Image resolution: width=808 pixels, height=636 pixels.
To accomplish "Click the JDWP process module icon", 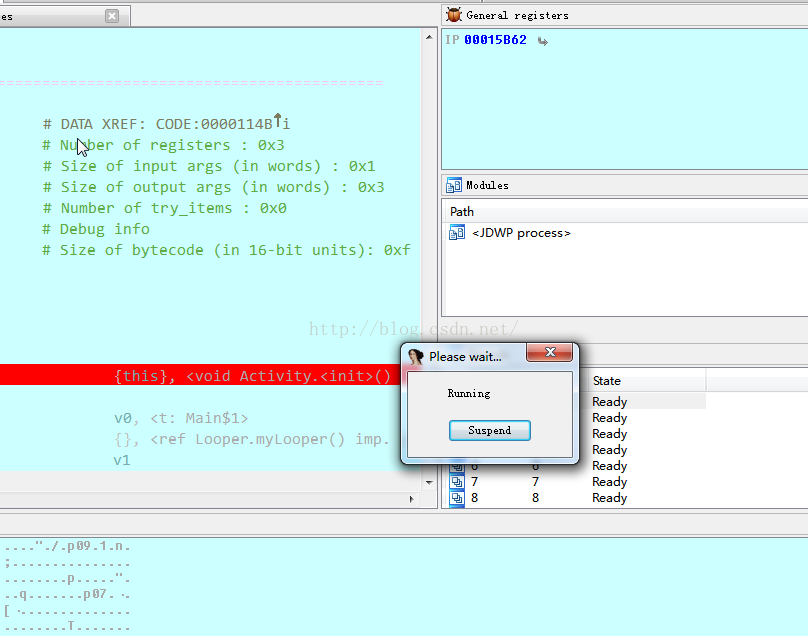I will tap(457, 233).
